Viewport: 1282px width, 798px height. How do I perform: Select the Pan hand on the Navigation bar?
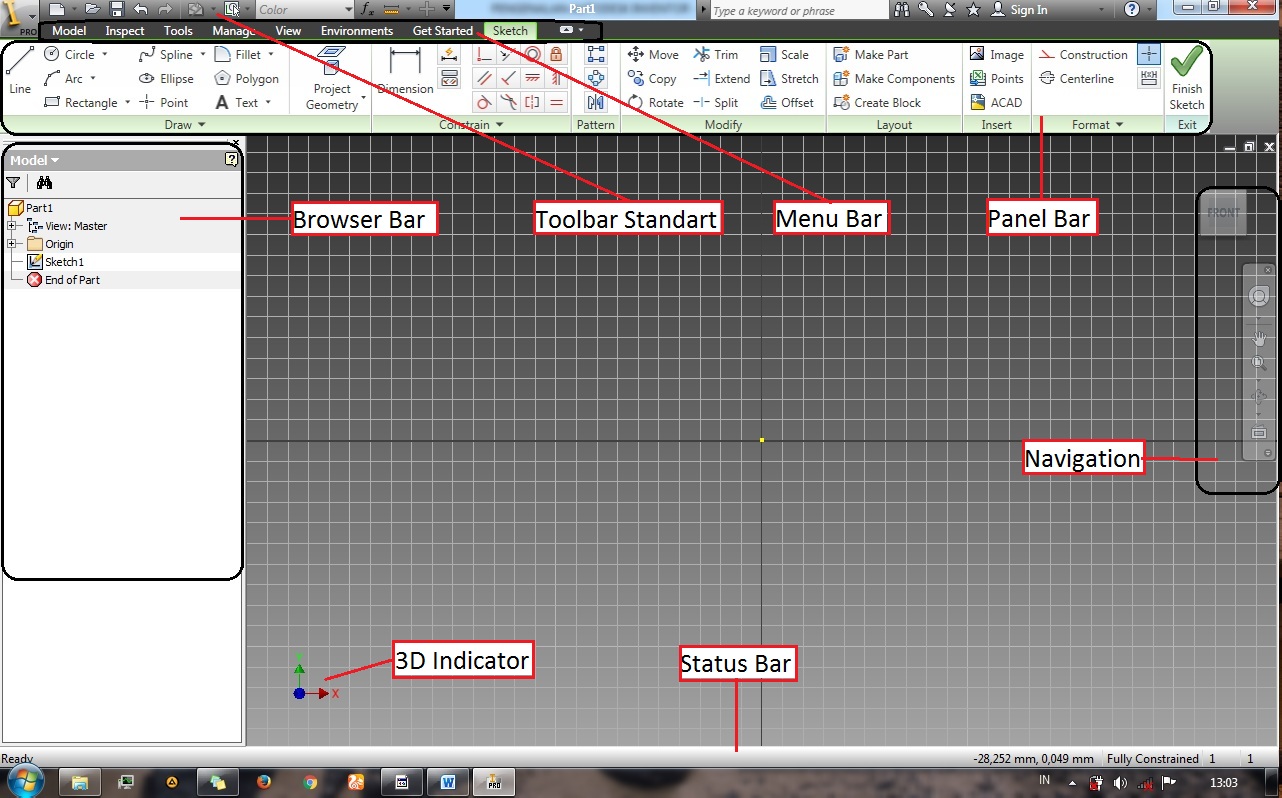[1258, 338]
